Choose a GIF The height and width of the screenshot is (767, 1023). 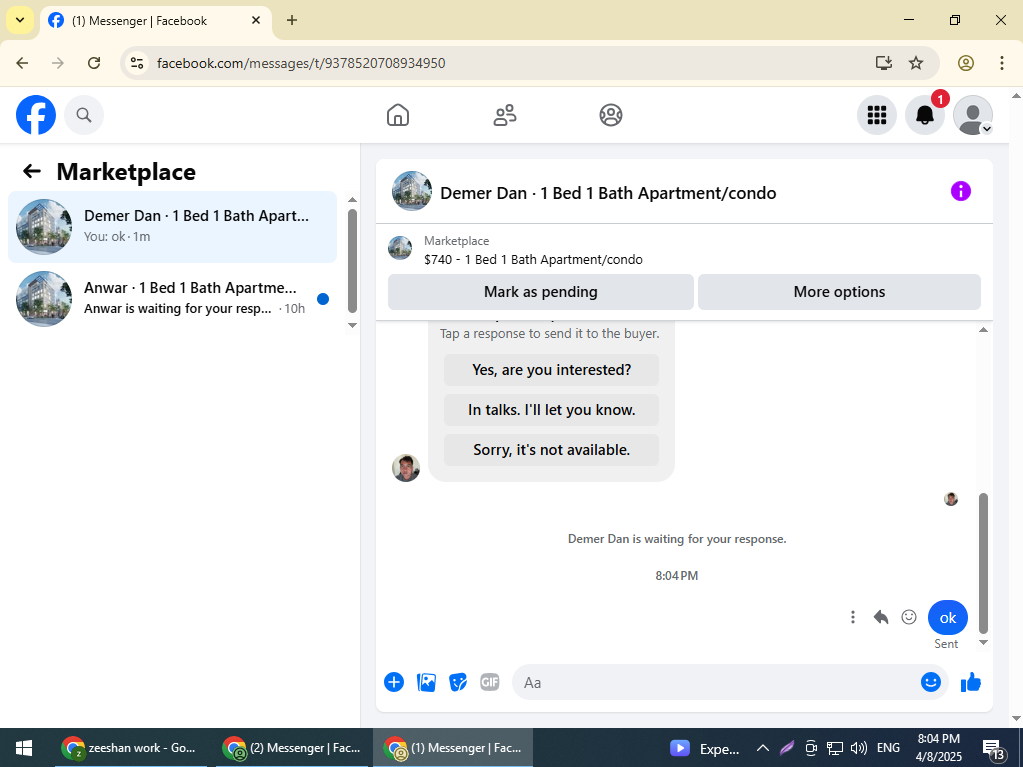tap(490, 682)
